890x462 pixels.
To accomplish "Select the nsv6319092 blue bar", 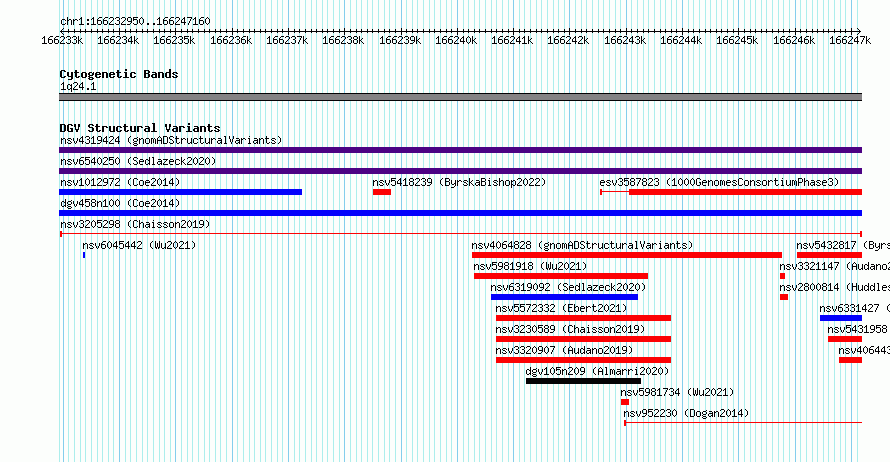I will [x=564, y=297].
